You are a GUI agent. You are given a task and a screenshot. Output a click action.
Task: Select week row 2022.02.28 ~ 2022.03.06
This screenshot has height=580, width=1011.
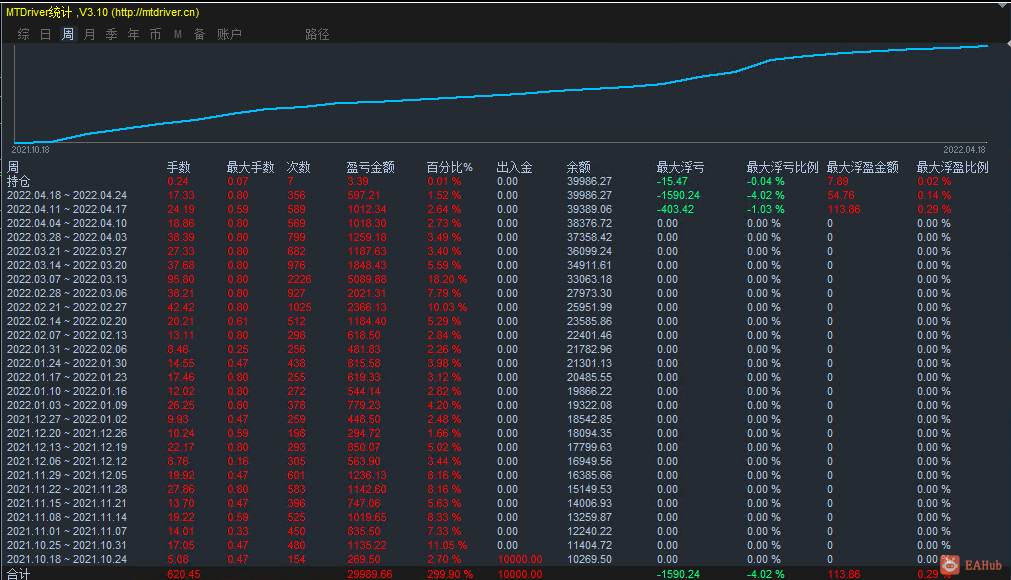point(67,293)
